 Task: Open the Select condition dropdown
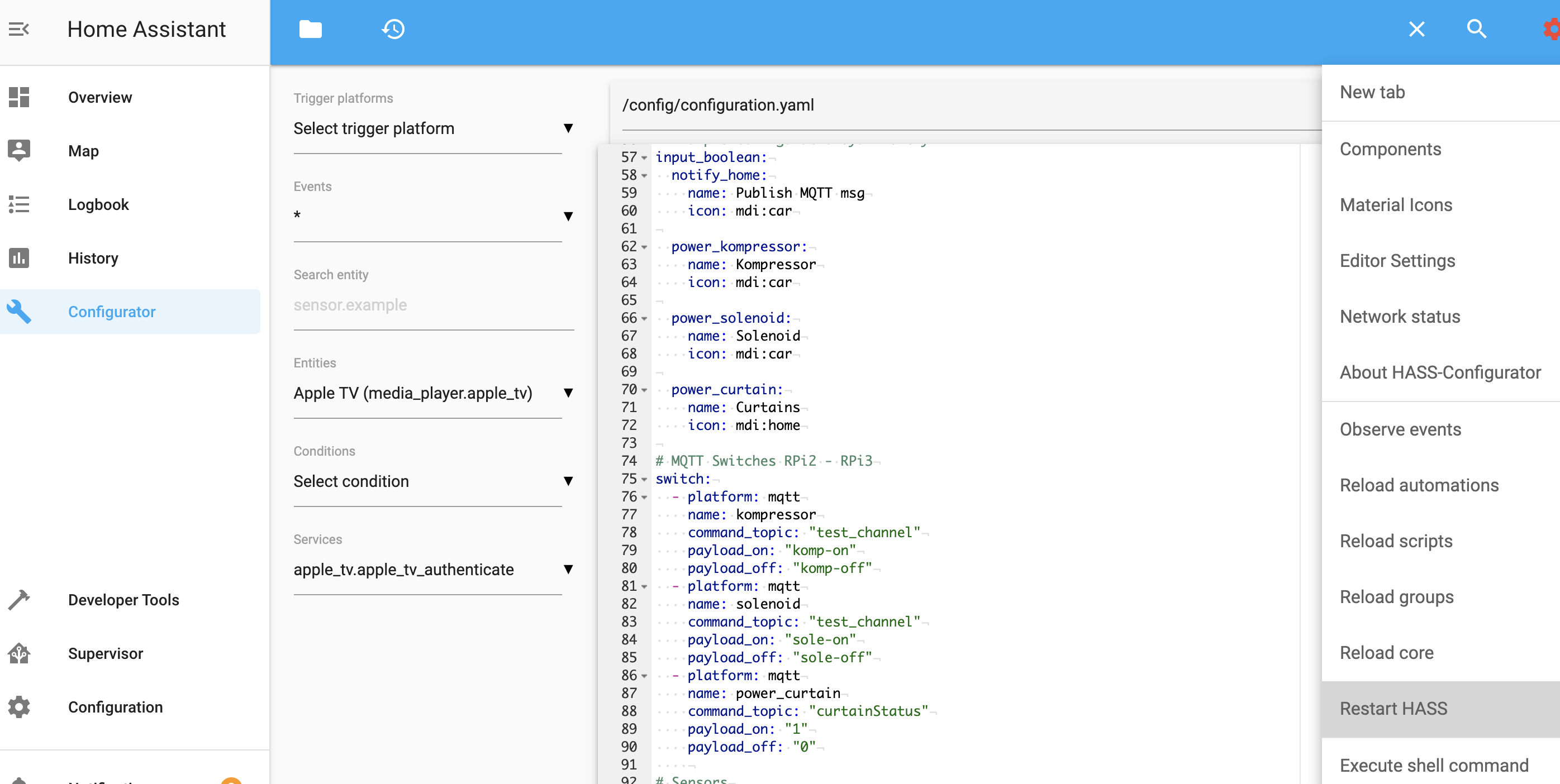pyautogui.click(x=432, y=481)
